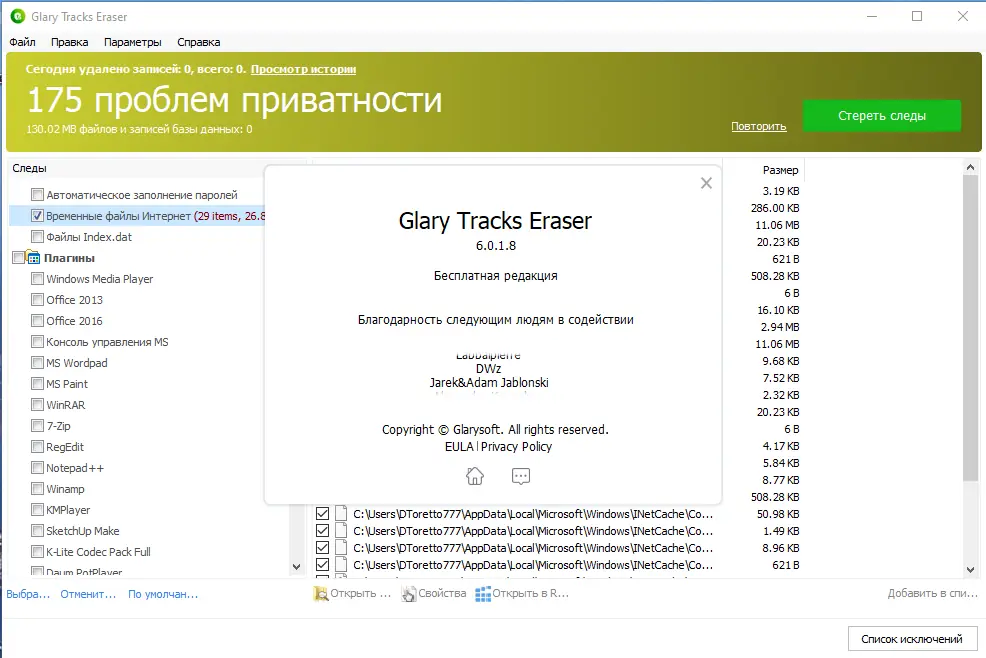Enable WinRAR checkbox
This screenshot has height=658, width=986.
point(37,404)
